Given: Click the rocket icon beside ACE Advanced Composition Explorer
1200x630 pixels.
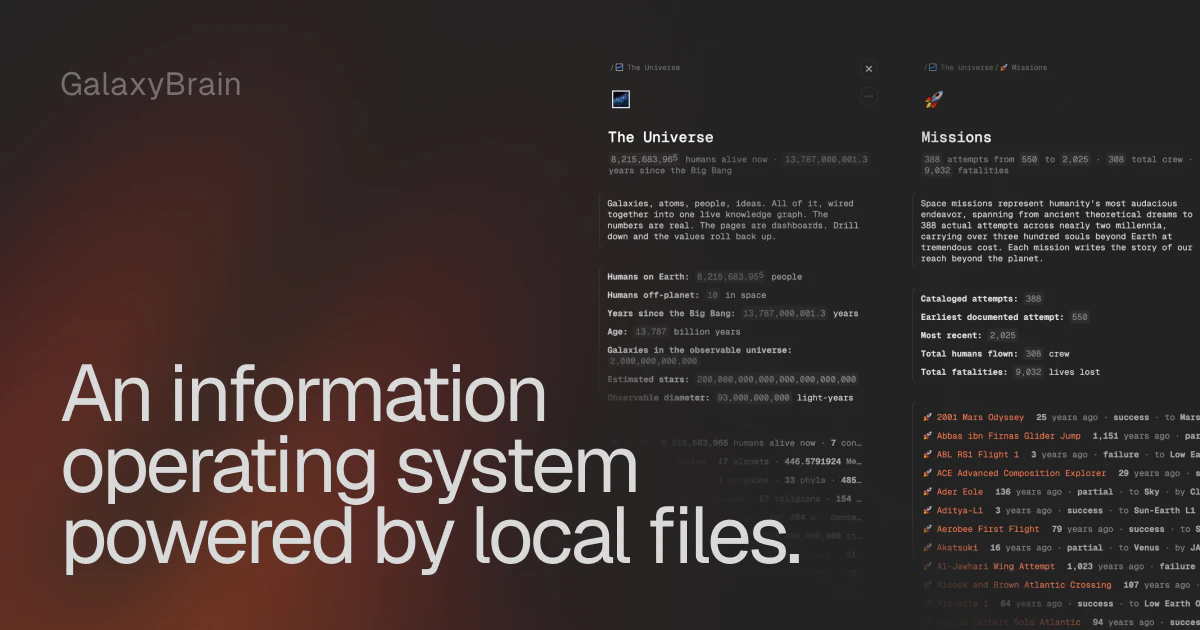Looking at the screenshot, I should click(x=928, y=473).
